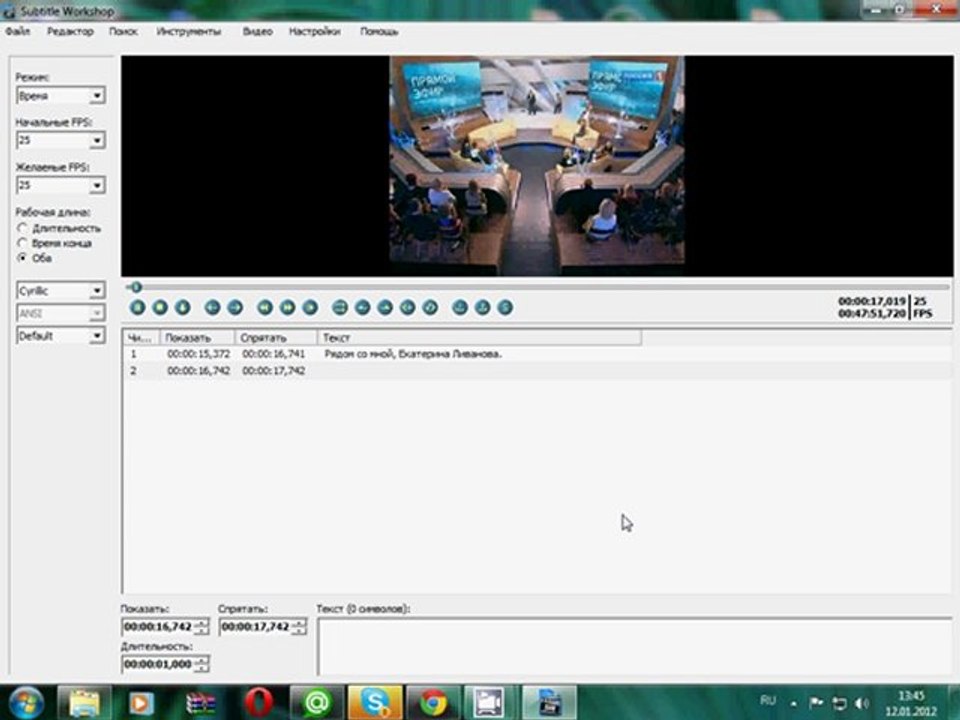960x720 pixels.
Task: Click the Длительность field 00:00:01,000
Action: [x=158, y=664]
